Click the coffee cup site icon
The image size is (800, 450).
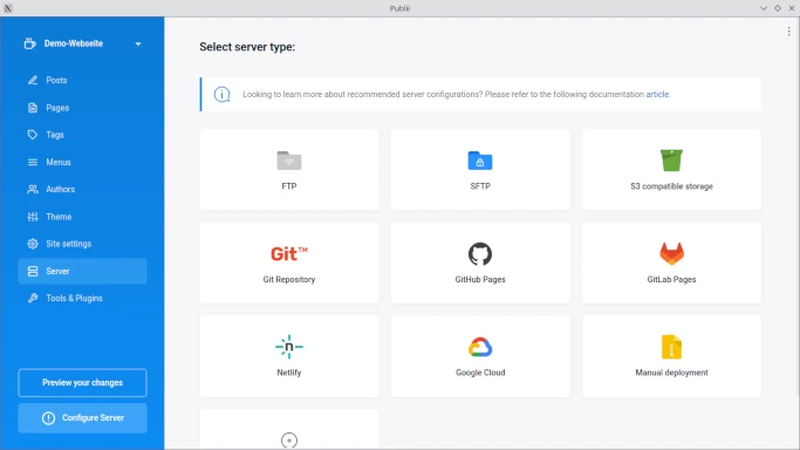(30, 43)
